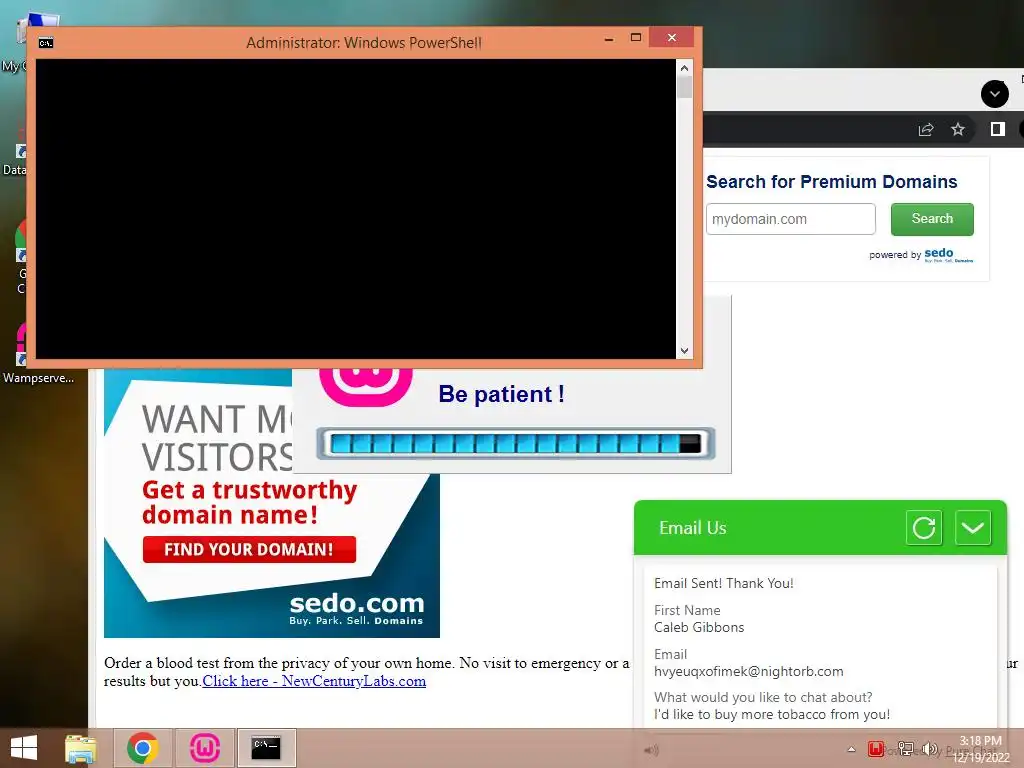1024x768 pixels.
Task: Click the Be patient ! text
Action: point(501,394)
